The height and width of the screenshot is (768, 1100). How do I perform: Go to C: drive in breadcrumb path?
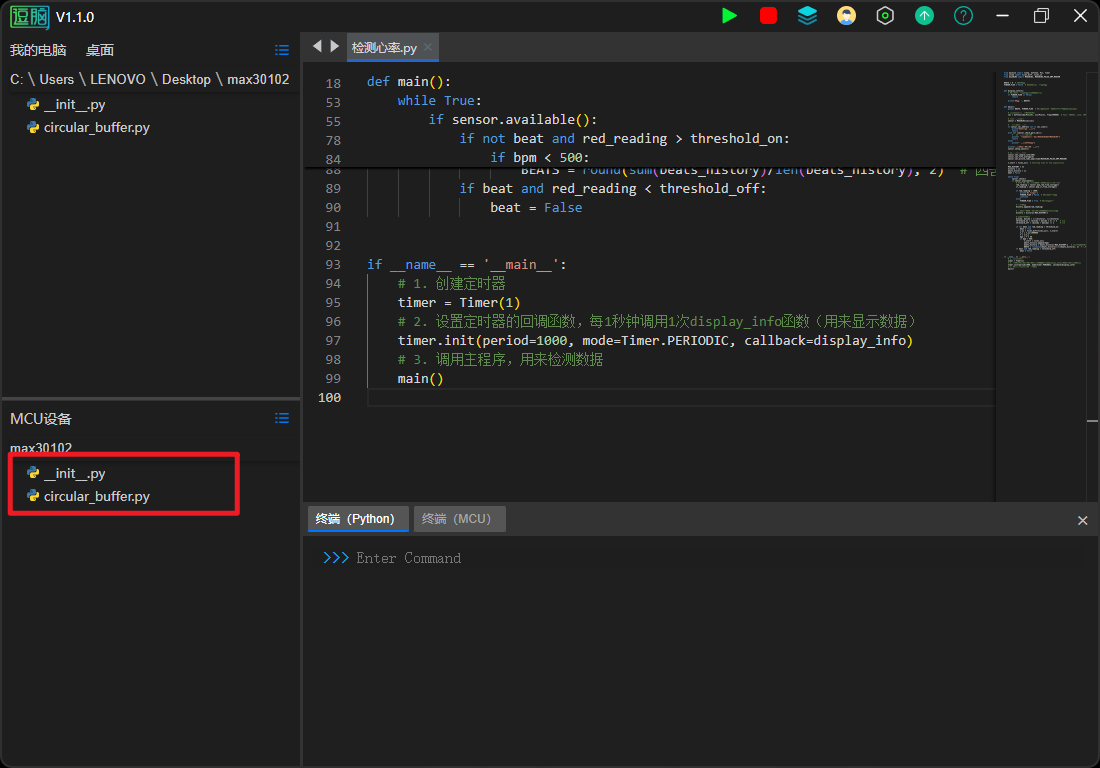[16, 79]
